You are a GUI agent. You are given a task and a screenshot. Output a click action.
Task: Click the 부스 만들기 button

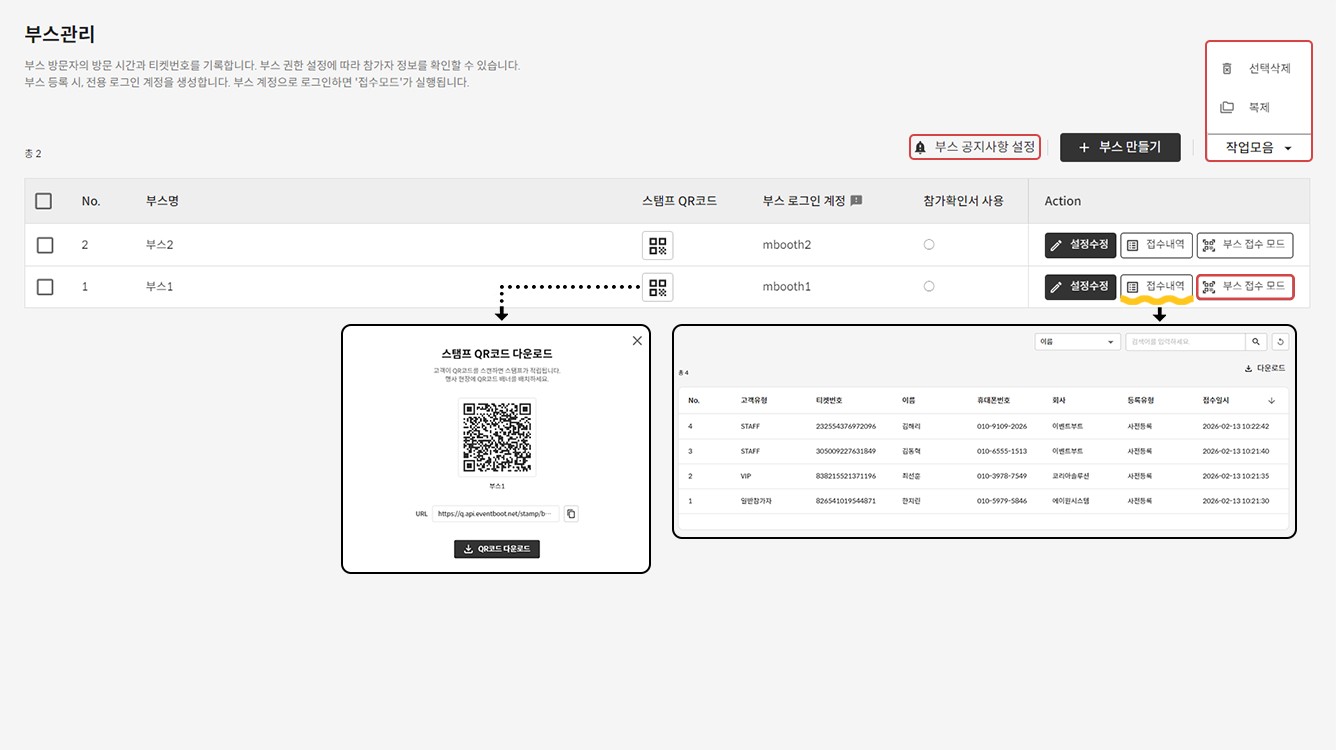pos(1119,148)
